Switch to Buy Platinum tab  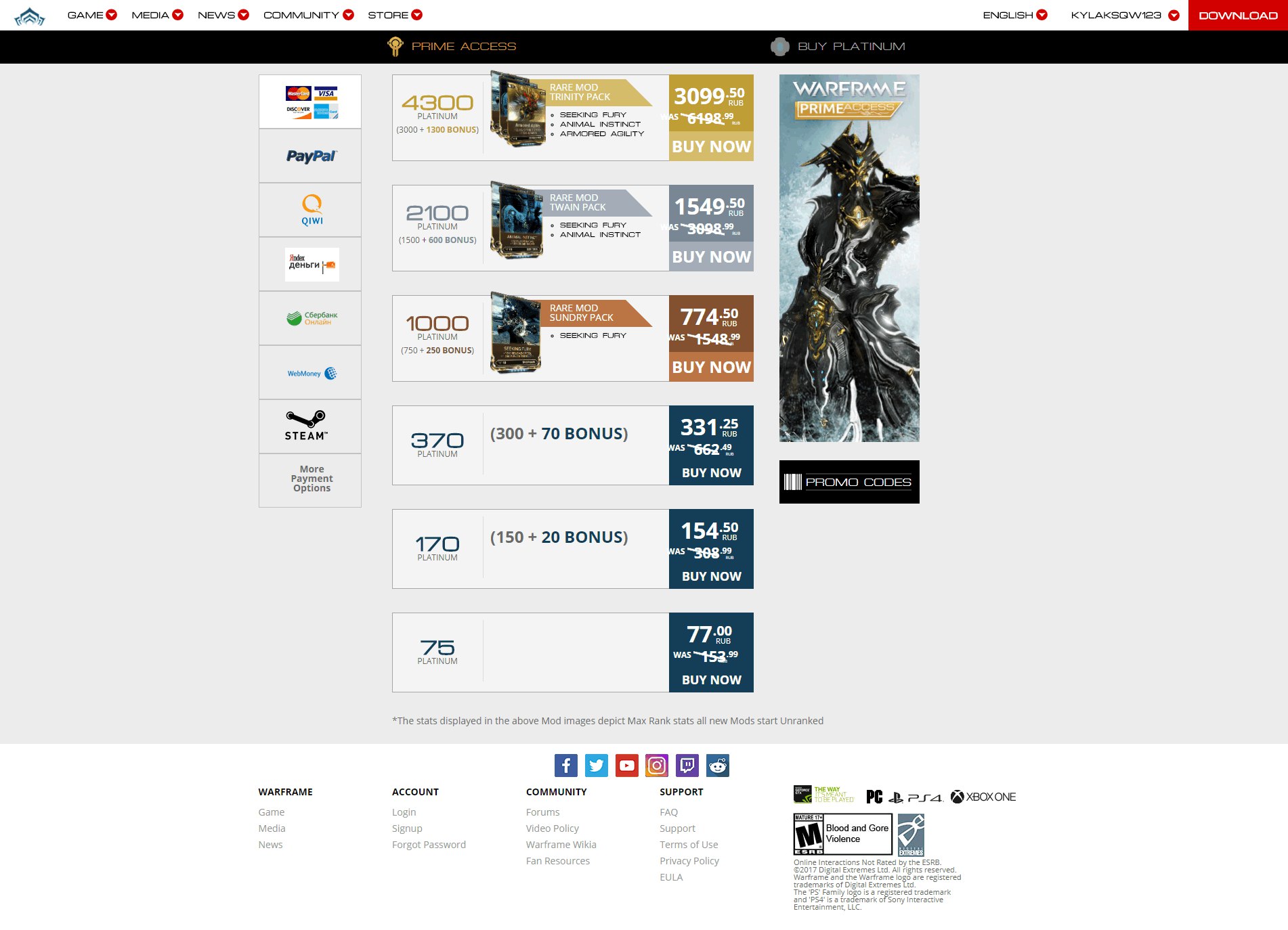(x=838, y=47)
